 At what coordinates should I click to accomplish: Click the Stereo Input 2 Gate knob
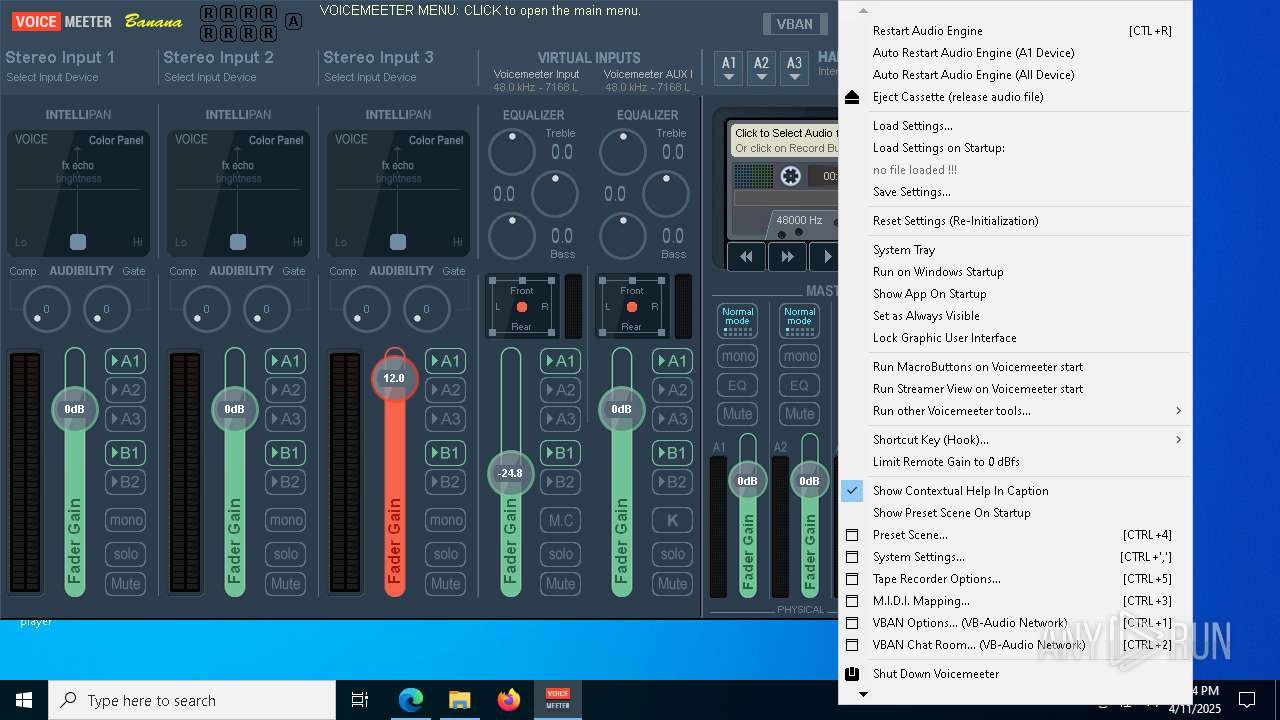click(266, 310)
